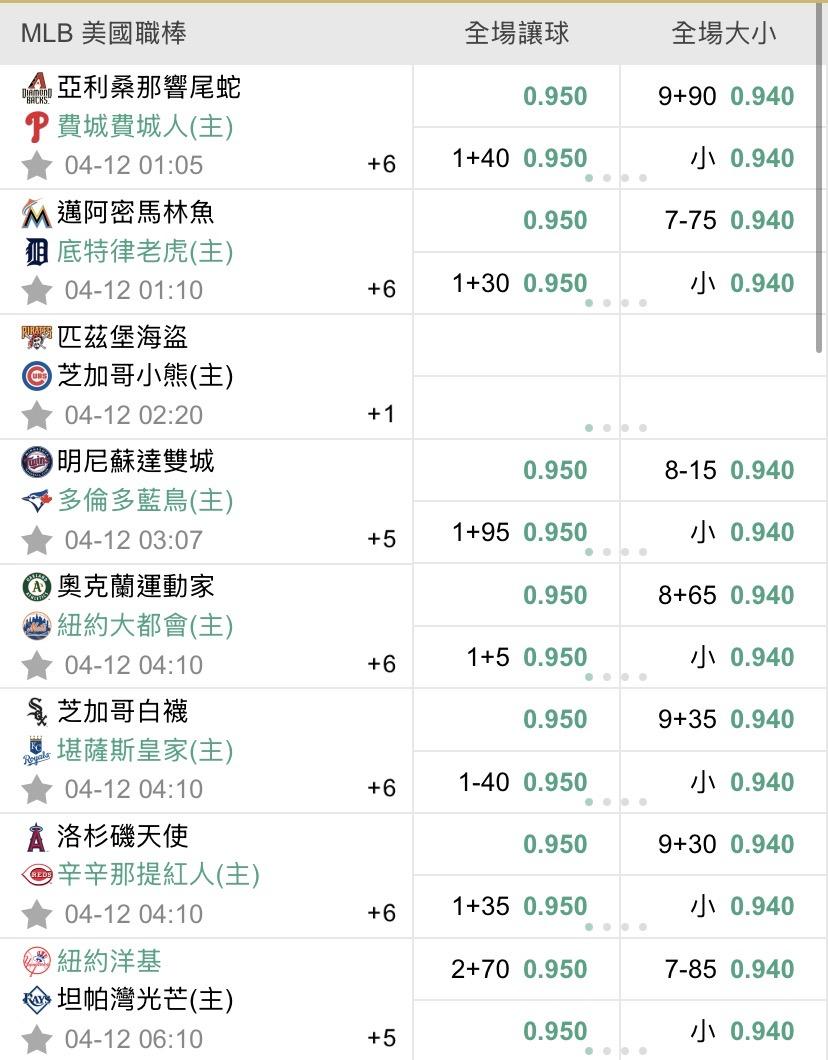Click the Tampa Bay Rays logo
The height and width of the screenshot is (1060, 828).
(x=36, y=999)
